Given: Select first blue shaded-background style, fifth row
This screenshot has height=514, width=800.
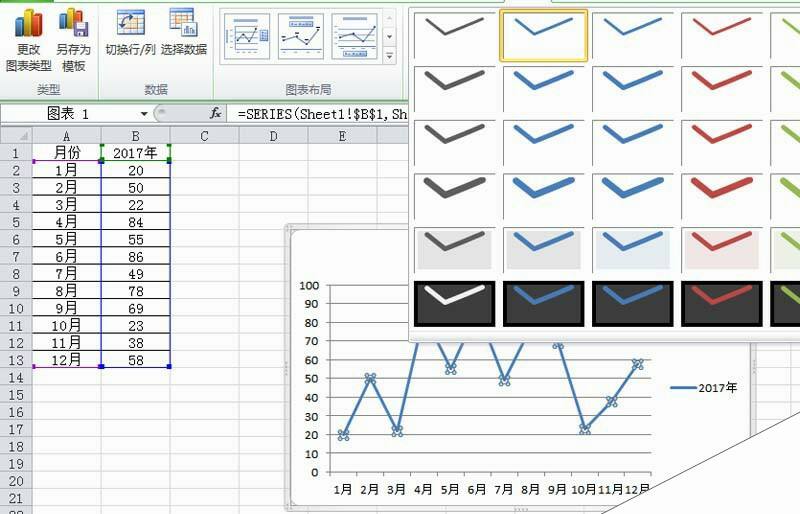Looking at the screenshot, I should tap(543, 250).
